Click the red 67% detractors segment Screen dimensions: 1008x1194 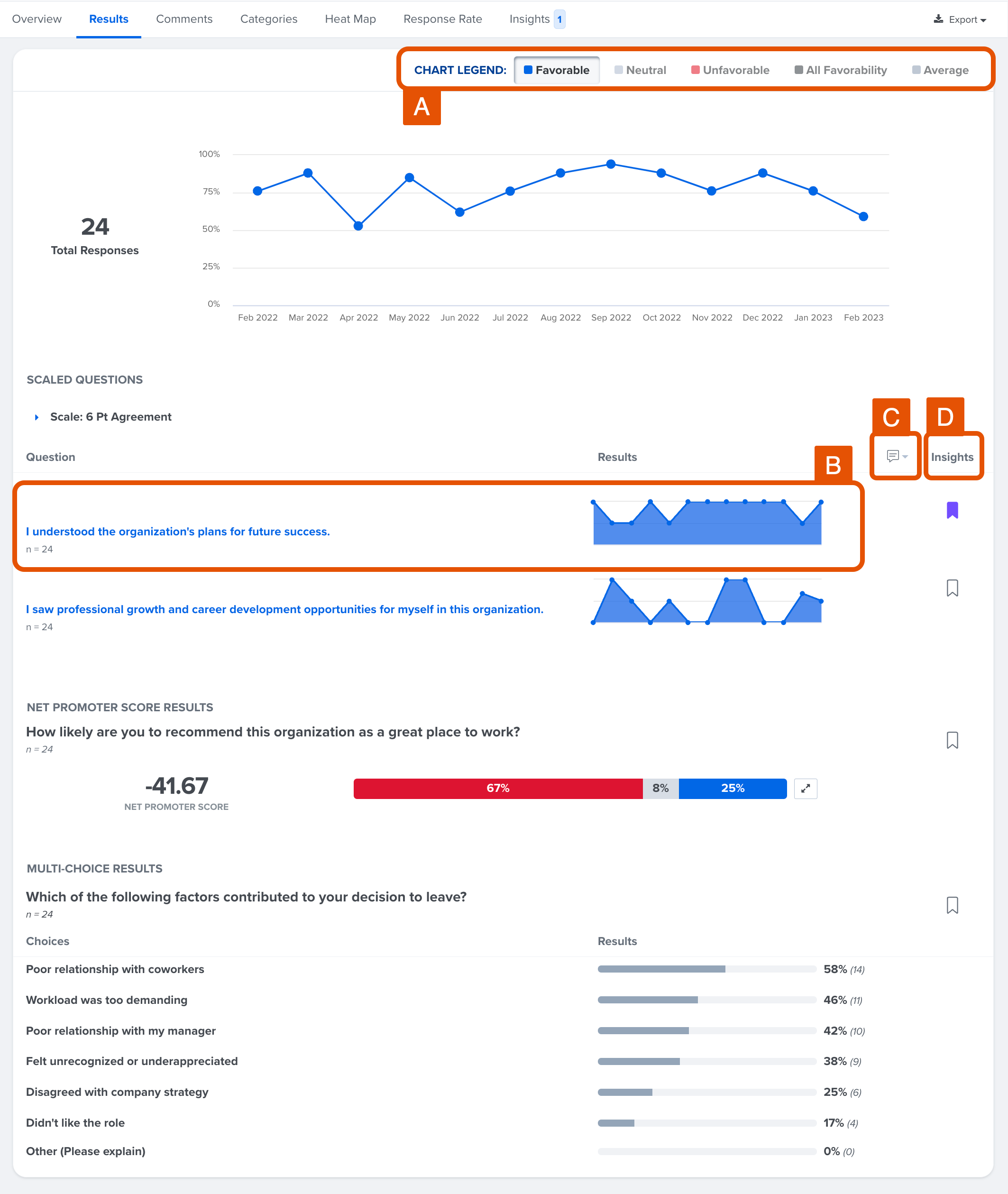(x=498, y=788)
